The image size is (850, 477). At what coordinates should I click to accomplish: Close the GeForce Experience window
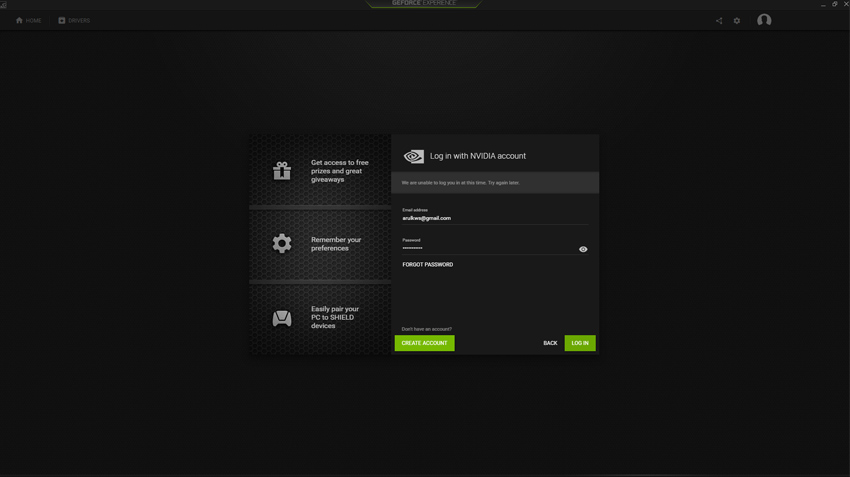pos(846,4)
